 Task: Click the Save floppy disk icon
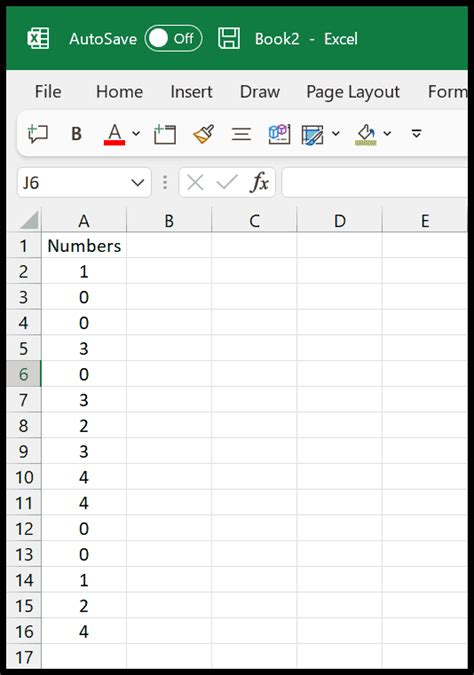[229, 39]
